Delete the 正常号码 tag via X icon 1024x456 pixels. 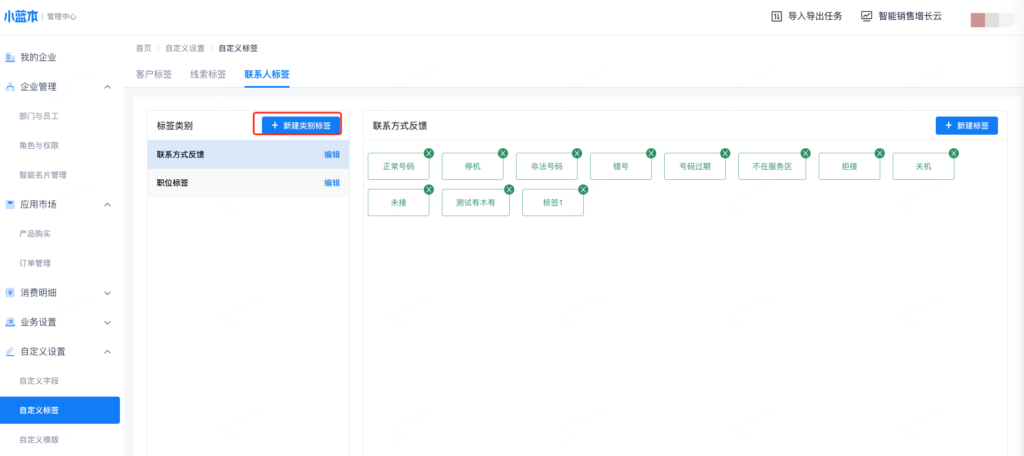click(x=428, y=153)
